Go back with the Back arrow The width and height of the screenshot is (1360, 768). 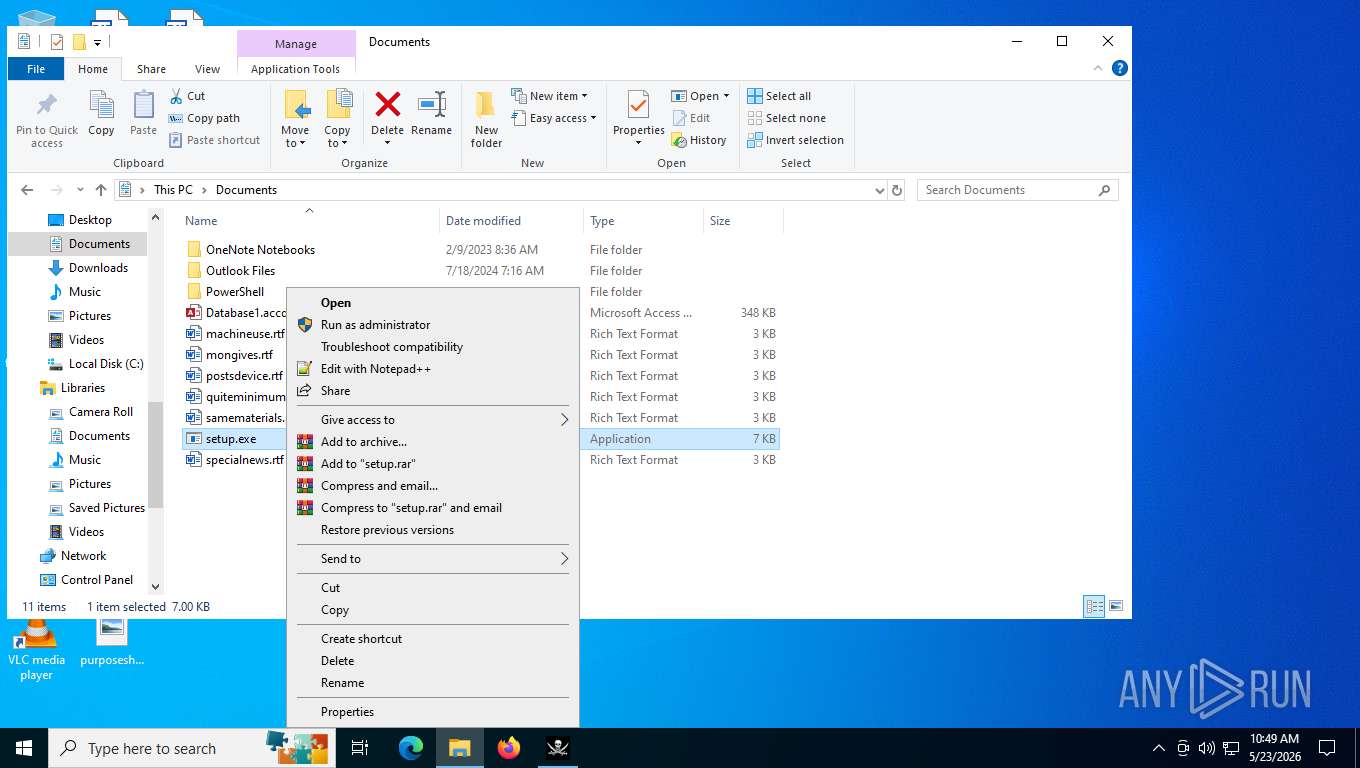(27, 190)
